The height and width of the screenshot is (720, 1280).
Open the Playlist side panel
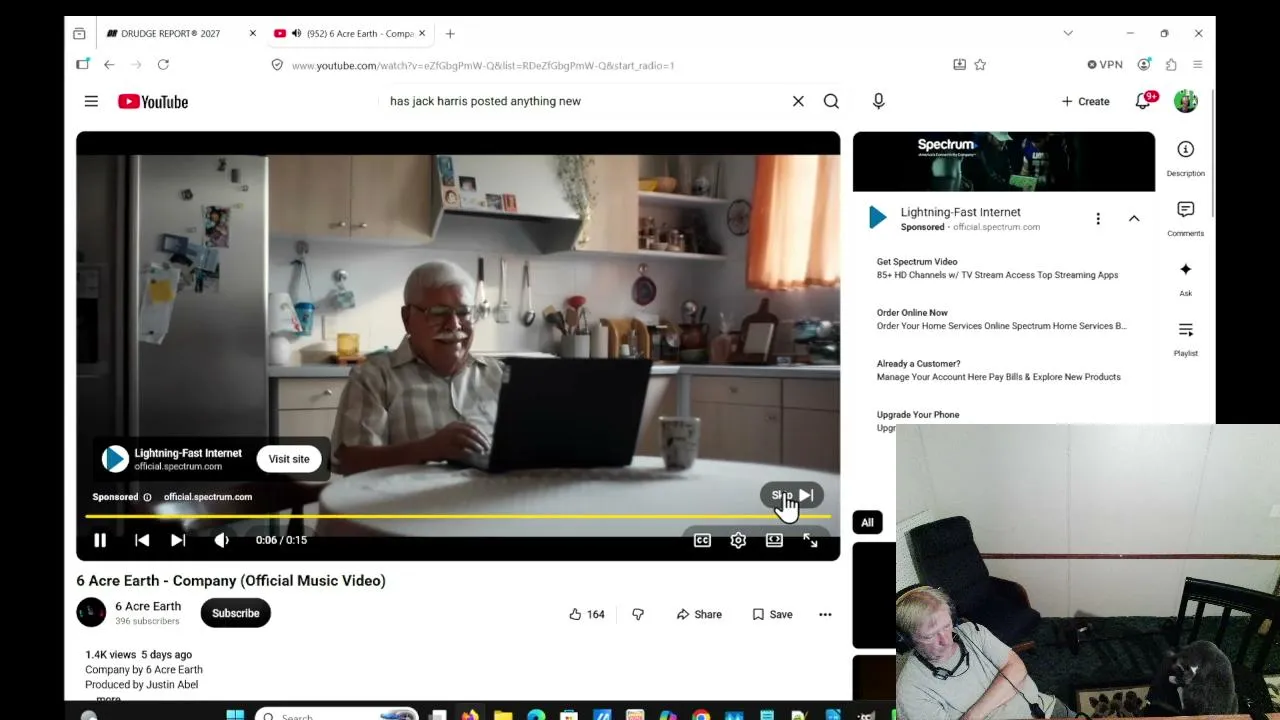1185,338
